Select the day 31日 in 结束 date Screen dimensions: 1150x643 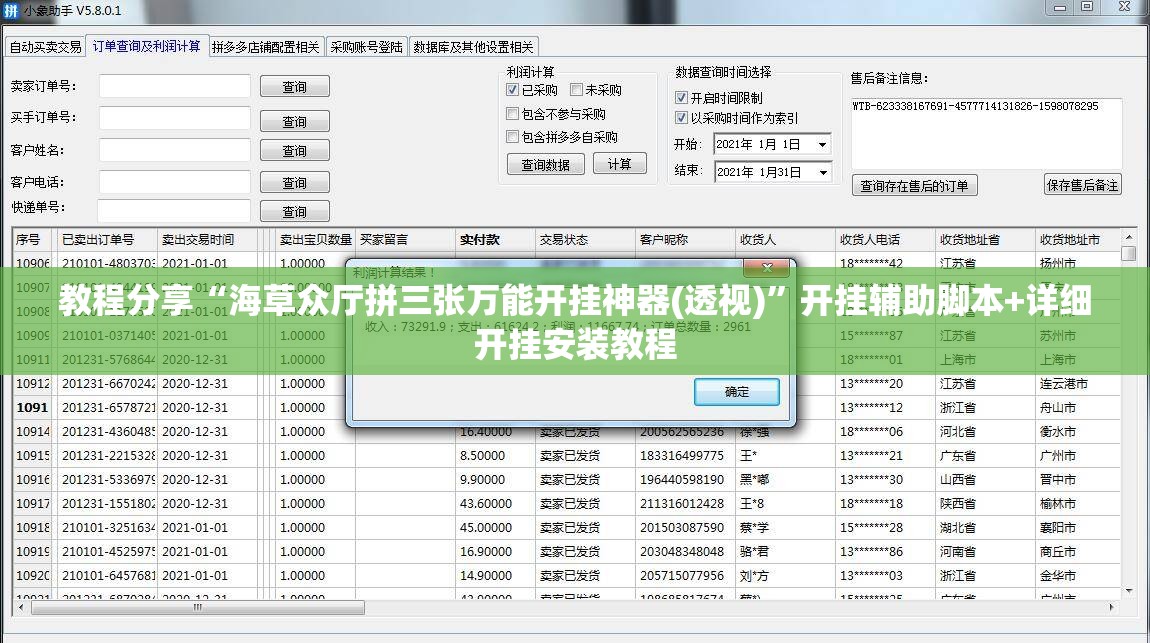coord(791,172)
